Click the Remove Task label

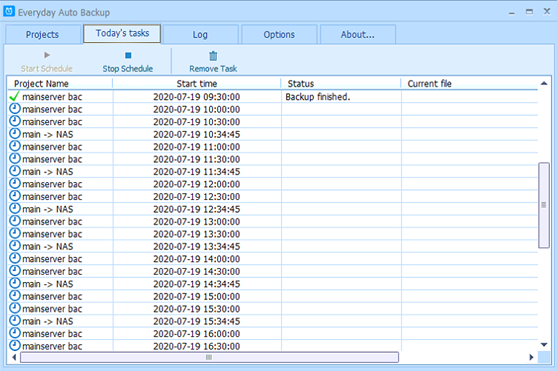pyautogui.click(x=213, y=69)
